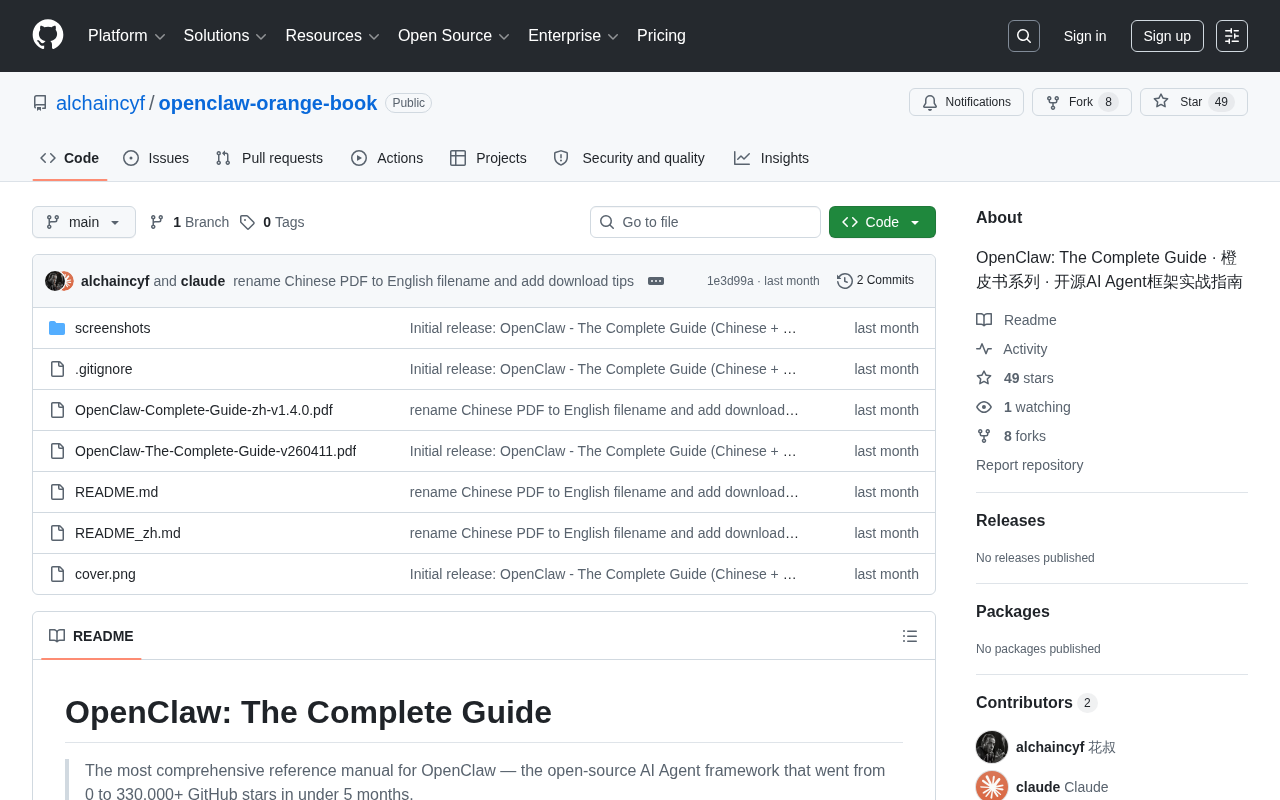This screenshot has width=1280, height=800.
Task: Expand the green Code dropdown button
Action: click(882, 222)
